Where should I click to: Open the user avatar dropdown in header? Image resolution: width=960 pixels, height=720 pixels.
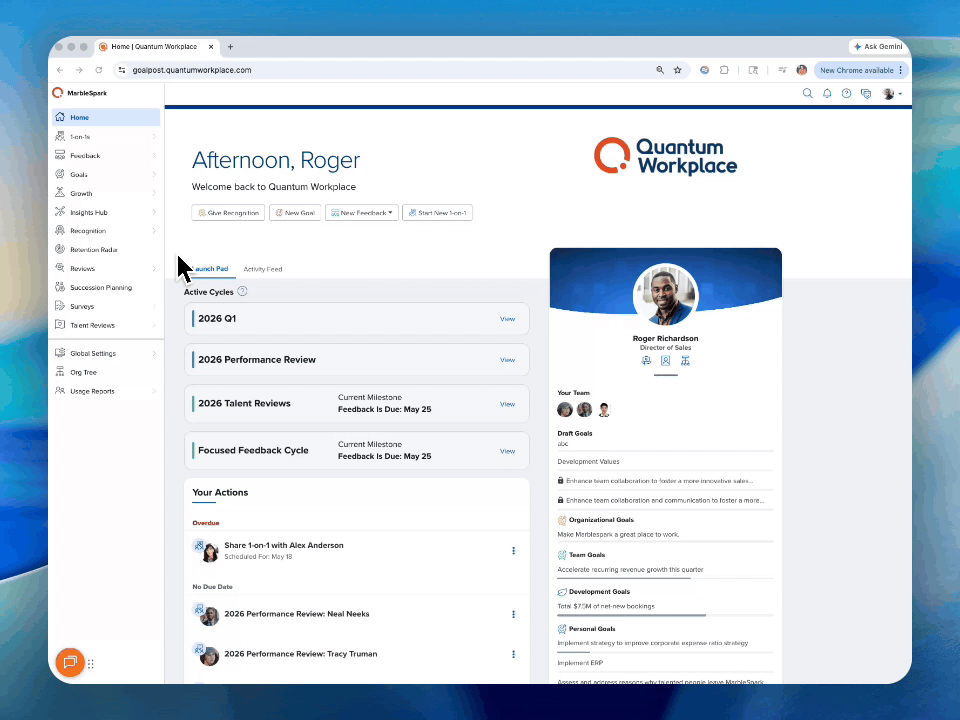coord(892,94)
